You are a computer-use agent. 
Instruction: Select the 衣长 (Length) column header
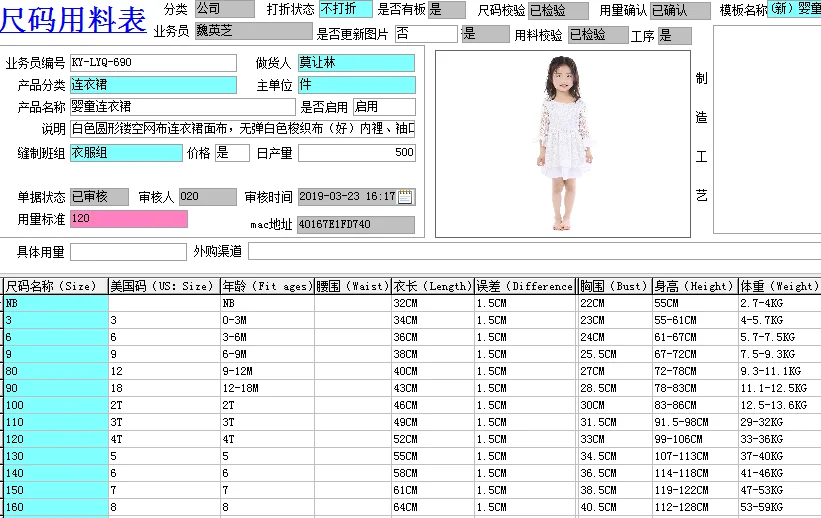pyautogui.click(x=433, y=286)
